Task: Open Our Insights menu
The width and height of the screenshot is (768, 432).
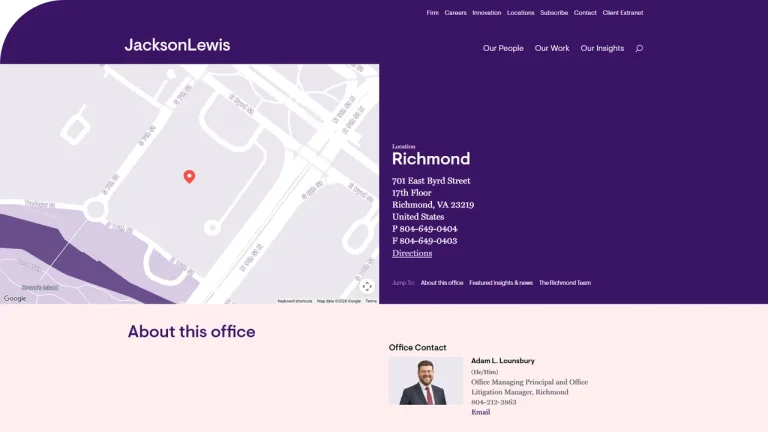Action: pos(602,48)
